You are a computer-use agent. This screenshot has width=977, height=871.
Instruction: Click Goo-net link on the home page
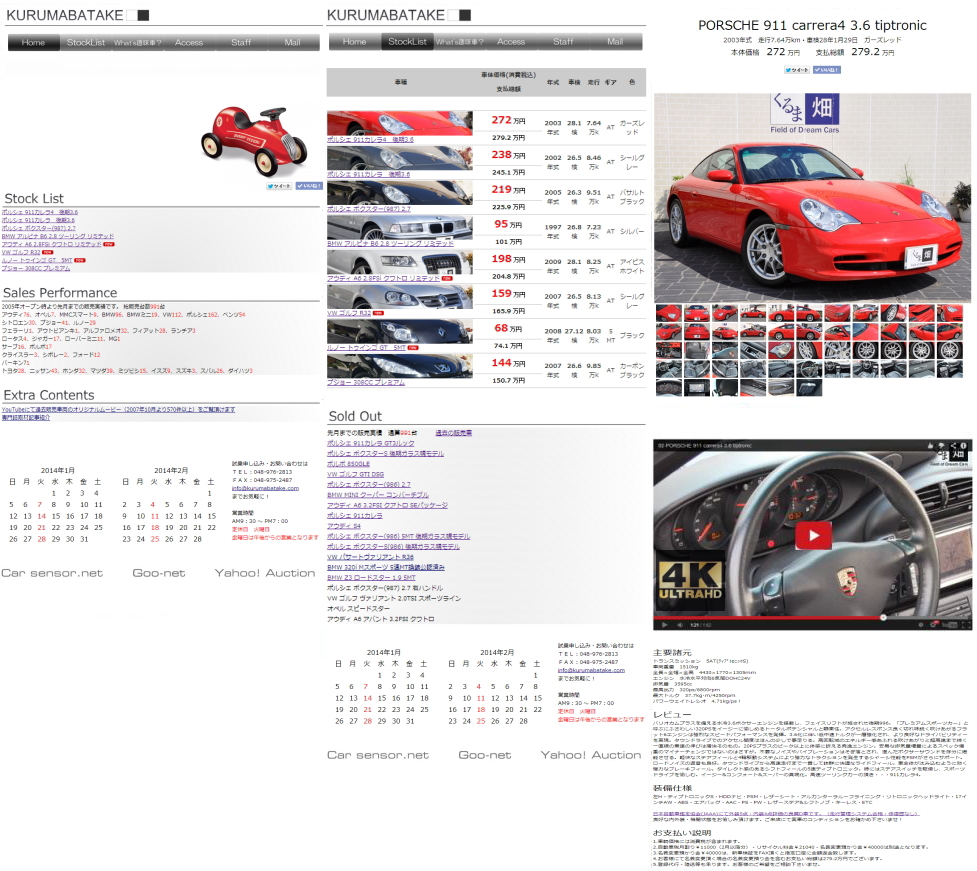tap(159, 573)
